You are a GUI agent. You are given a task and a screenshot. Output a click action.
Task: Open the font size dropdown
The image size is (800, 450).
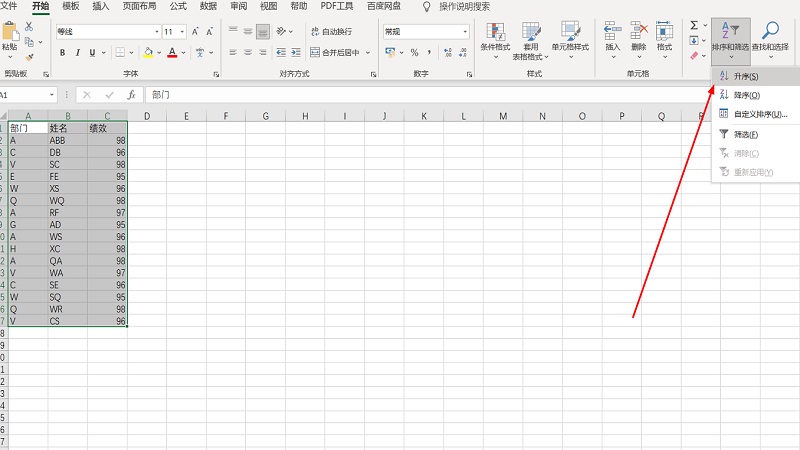coord(182,32)
